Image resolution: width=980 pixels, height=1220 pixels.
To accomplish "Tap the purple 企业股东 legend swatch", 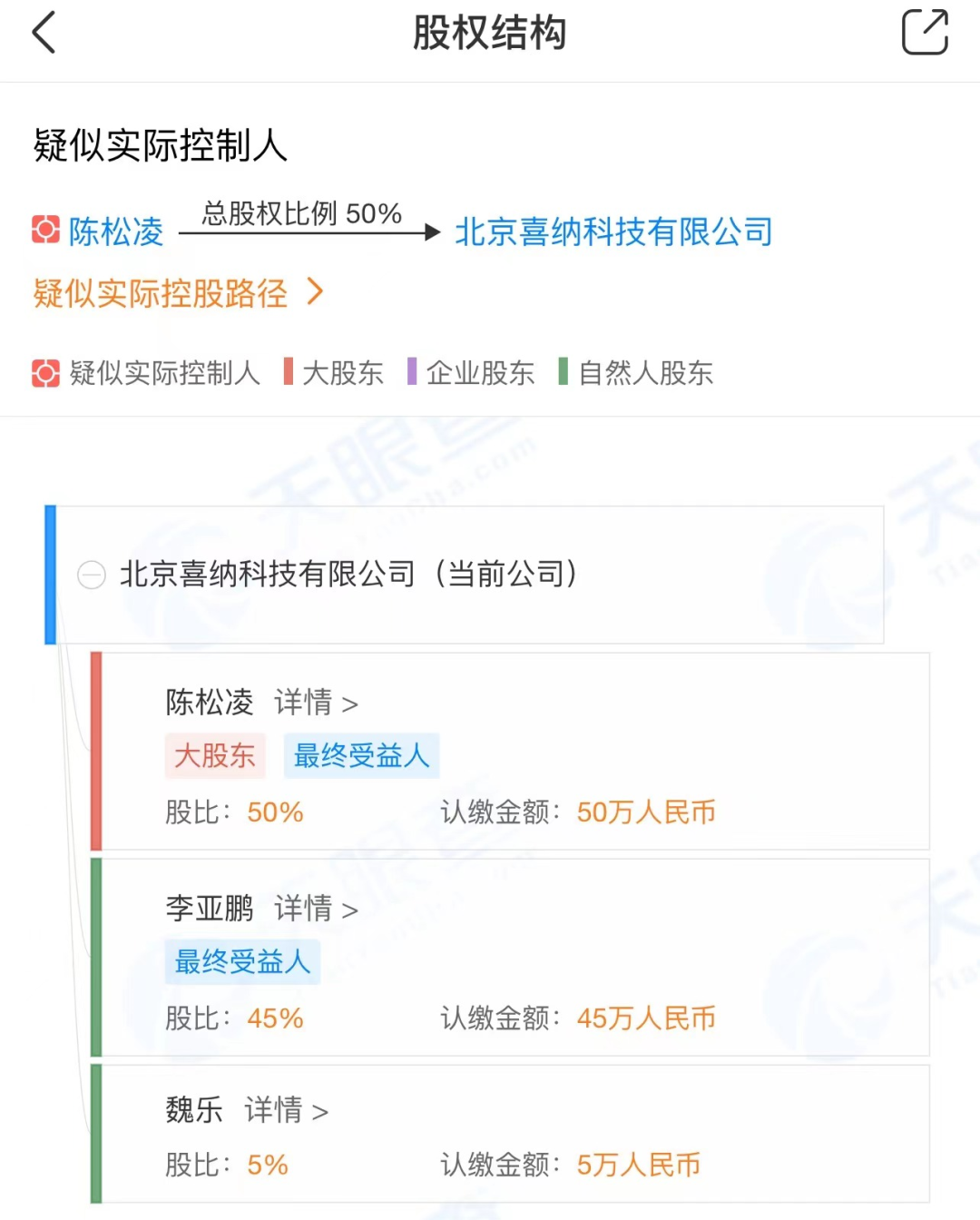I will pos(412,372).
